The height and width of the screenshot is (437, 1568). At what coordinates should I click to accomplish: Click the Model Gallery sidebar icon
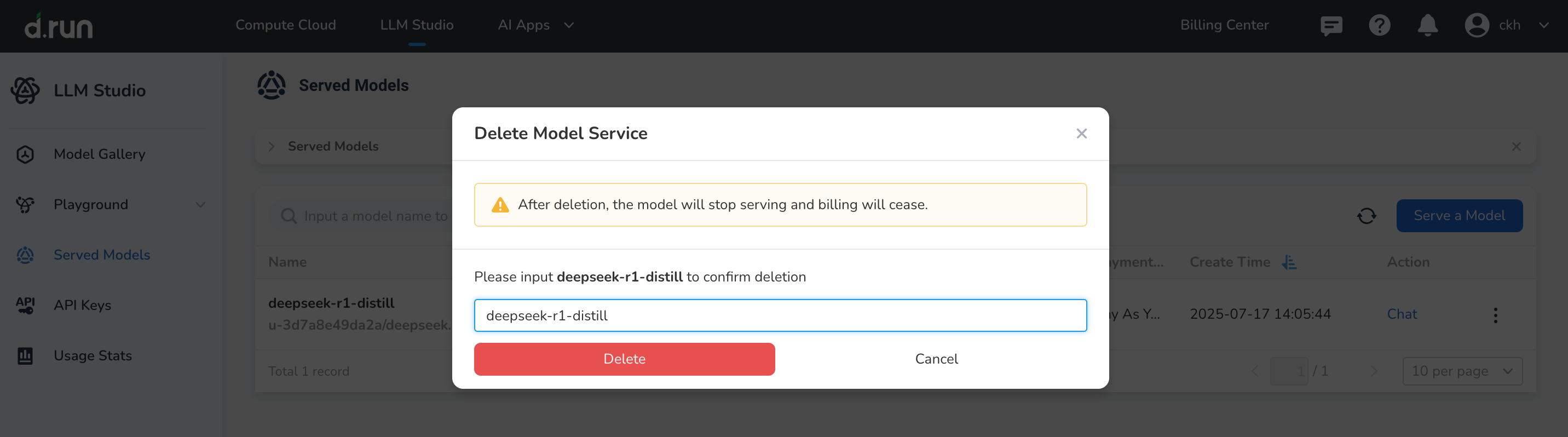pyautogui.click(x=25, y=154)
